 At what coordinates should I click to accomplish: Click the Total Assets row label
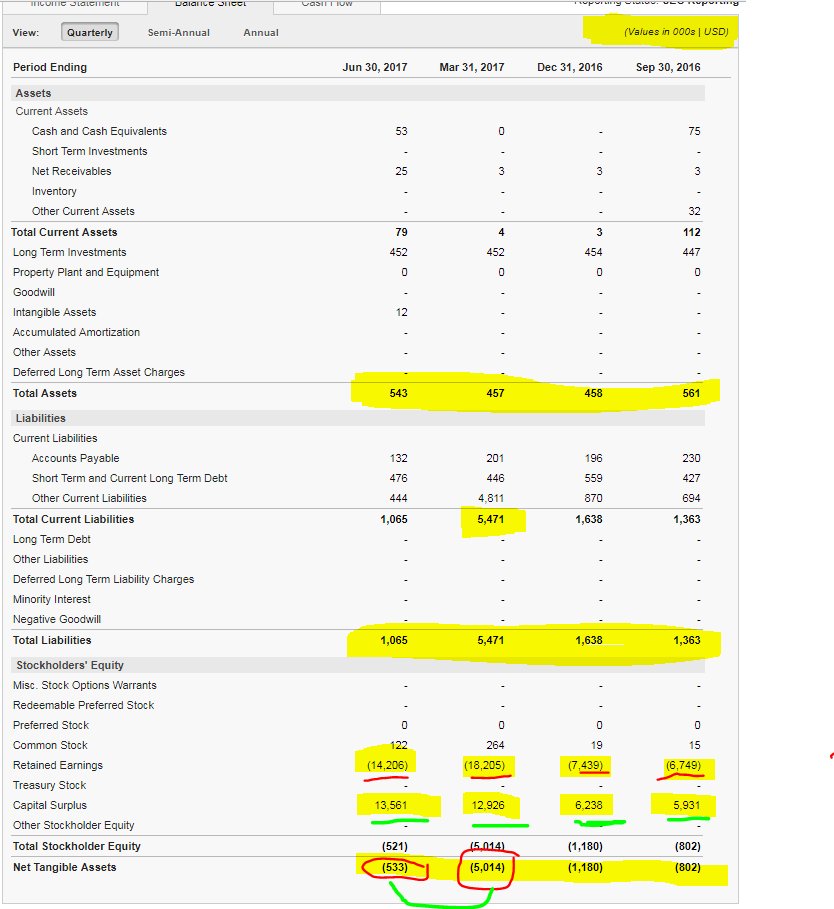[45, 393]
